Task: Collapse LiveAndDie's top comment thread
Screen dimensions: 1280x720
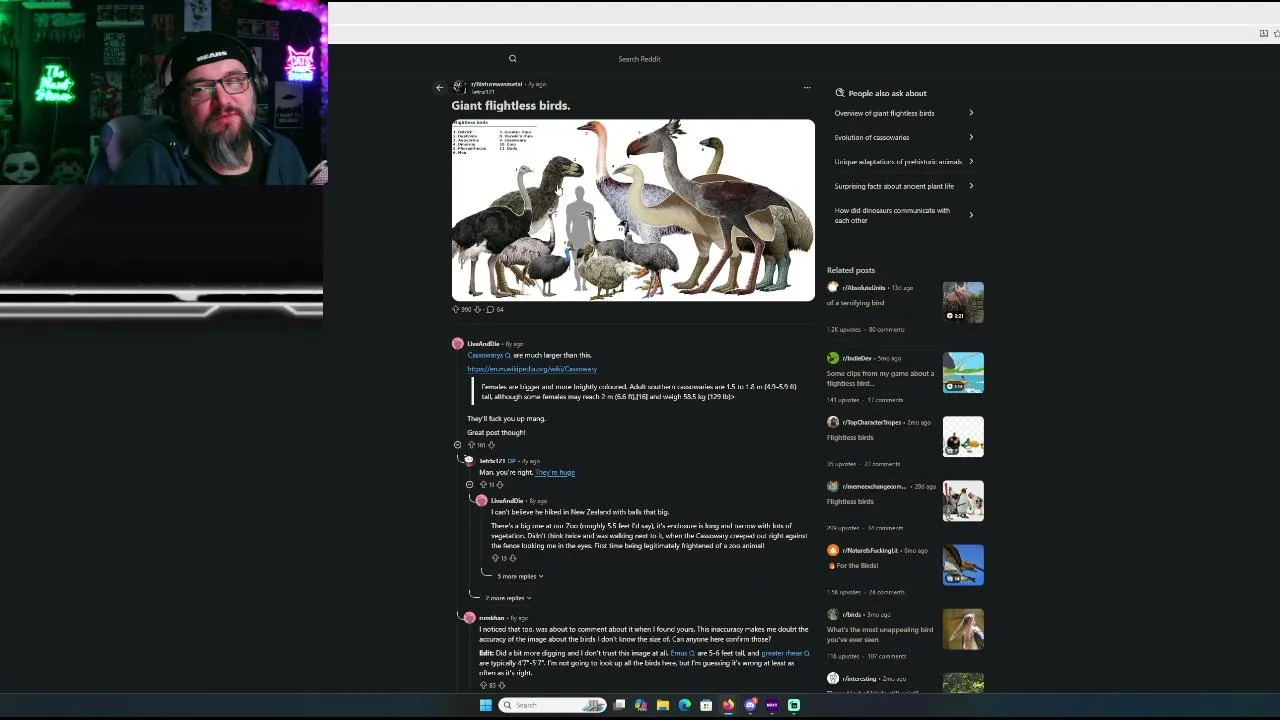Action: coord(458,445)
